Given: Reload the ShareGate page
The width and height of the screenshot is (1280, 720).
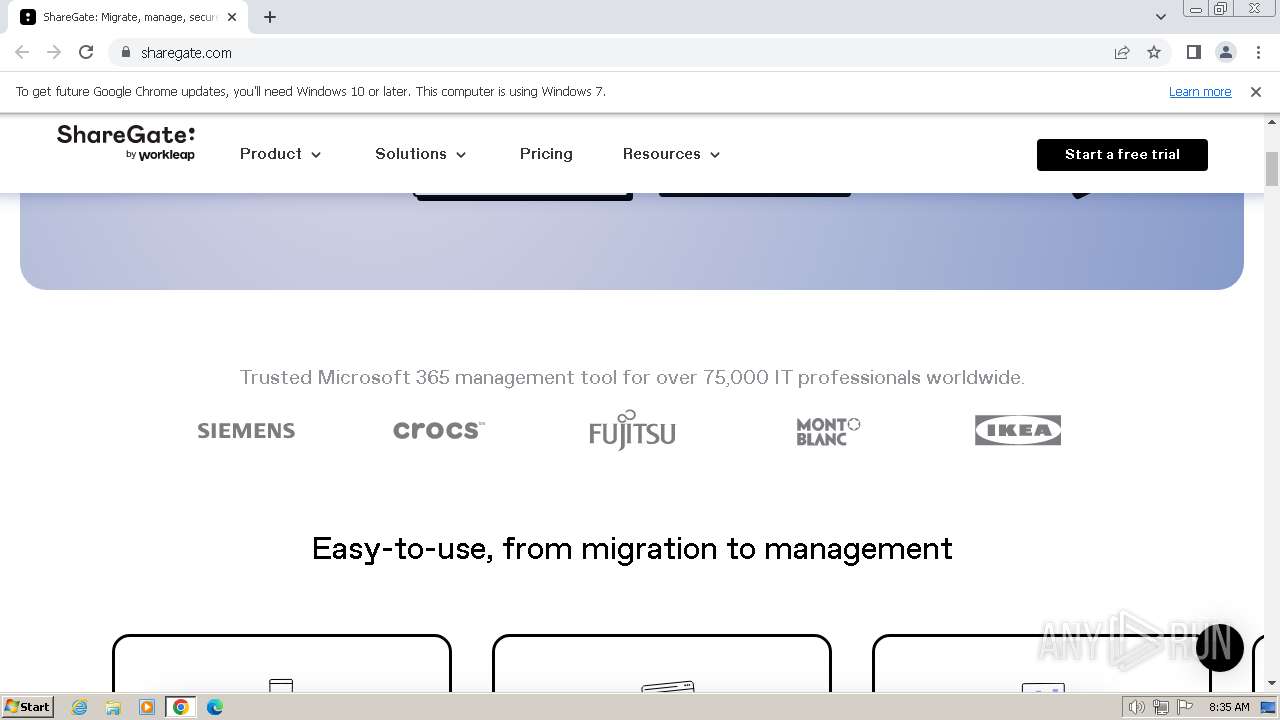Looking at the screenshot, I should 86,52.
